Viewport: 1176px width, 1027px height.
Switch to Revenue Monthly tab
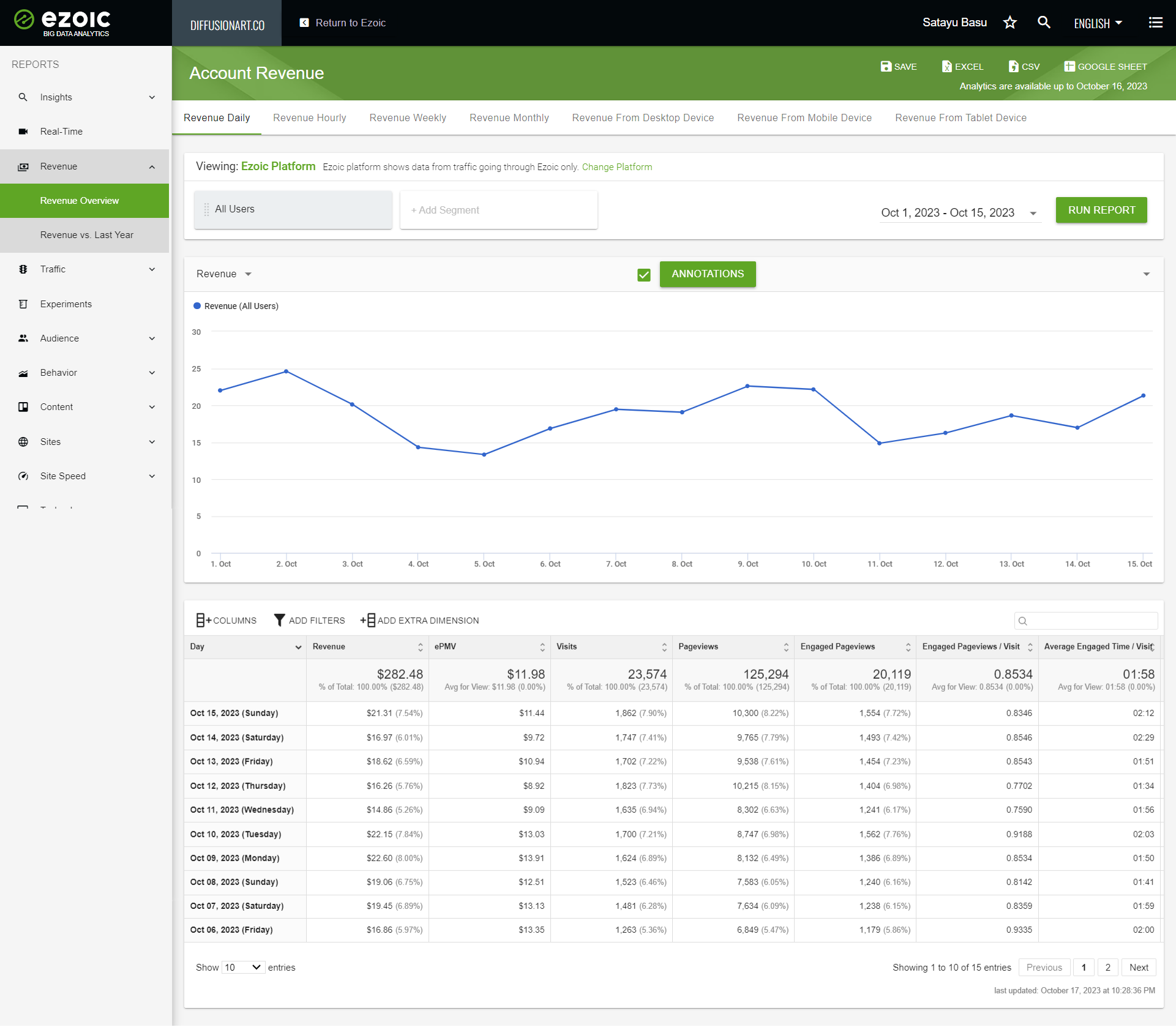pos(509,118)
